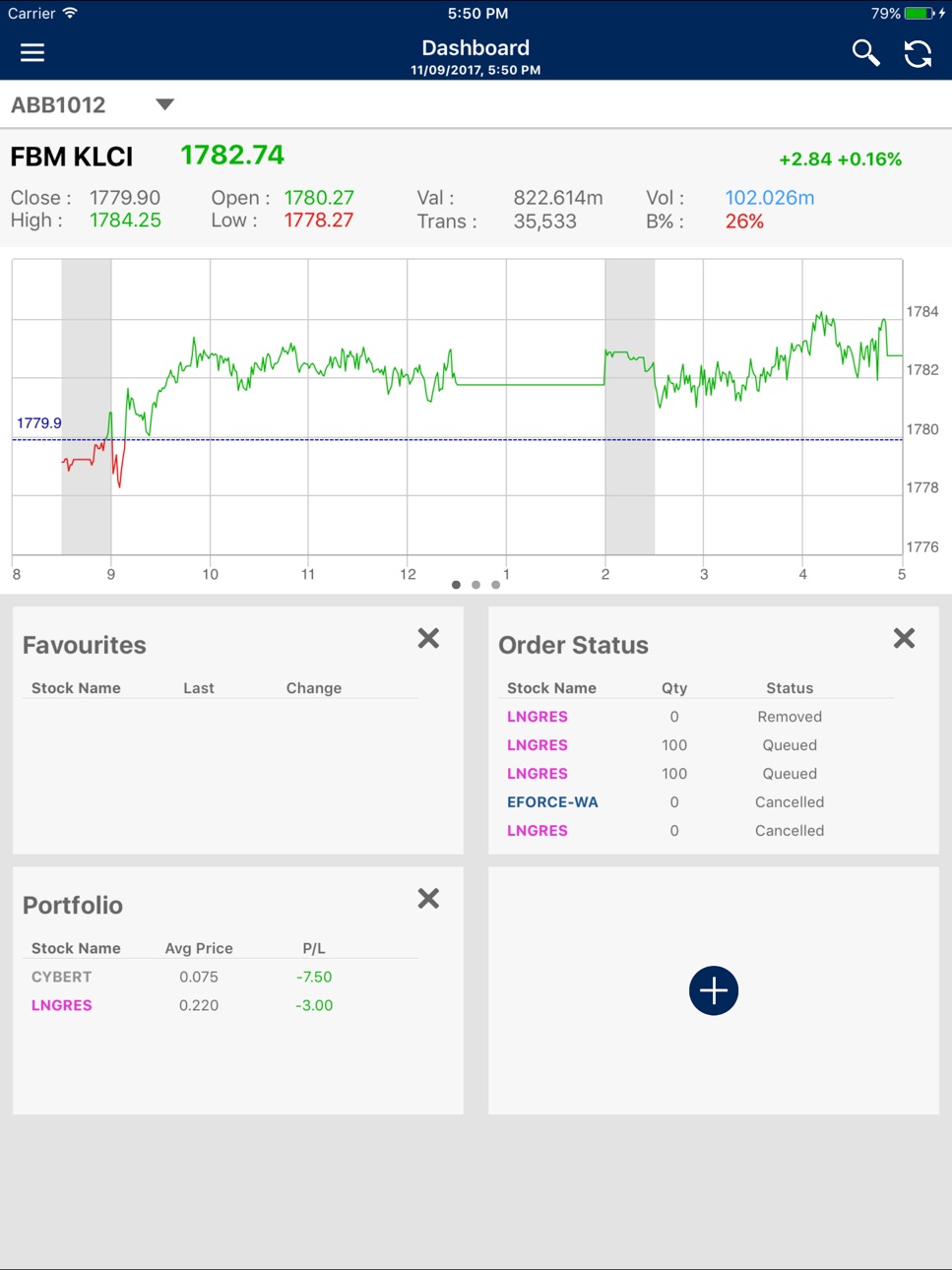This screenshot has width=952, height=1270.
Task: Refresh the dashboard data
Action: click(x=918, y=53)
